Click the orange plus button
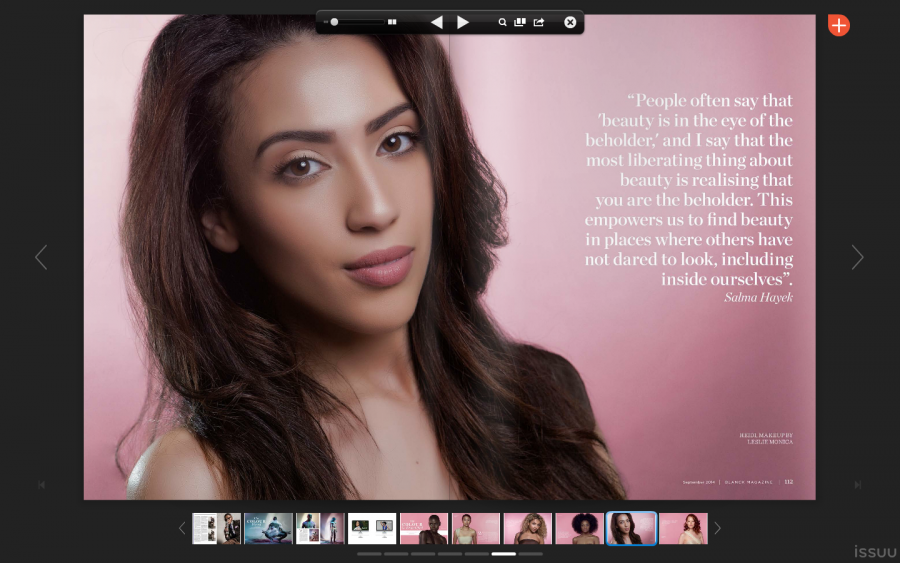Image resolution: width=900 pixels, height=563 pixels. pos(838,26)
